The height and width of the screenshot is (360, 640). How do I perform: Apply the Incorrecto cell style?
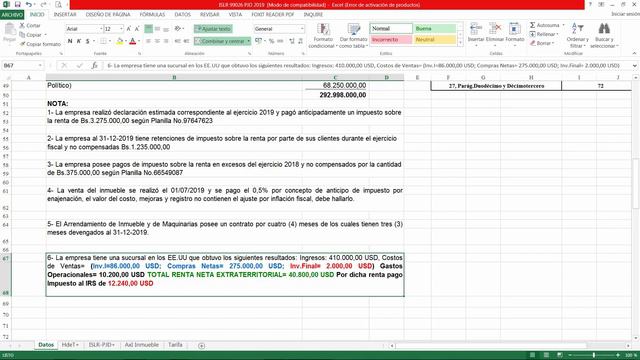pos(391,40)
